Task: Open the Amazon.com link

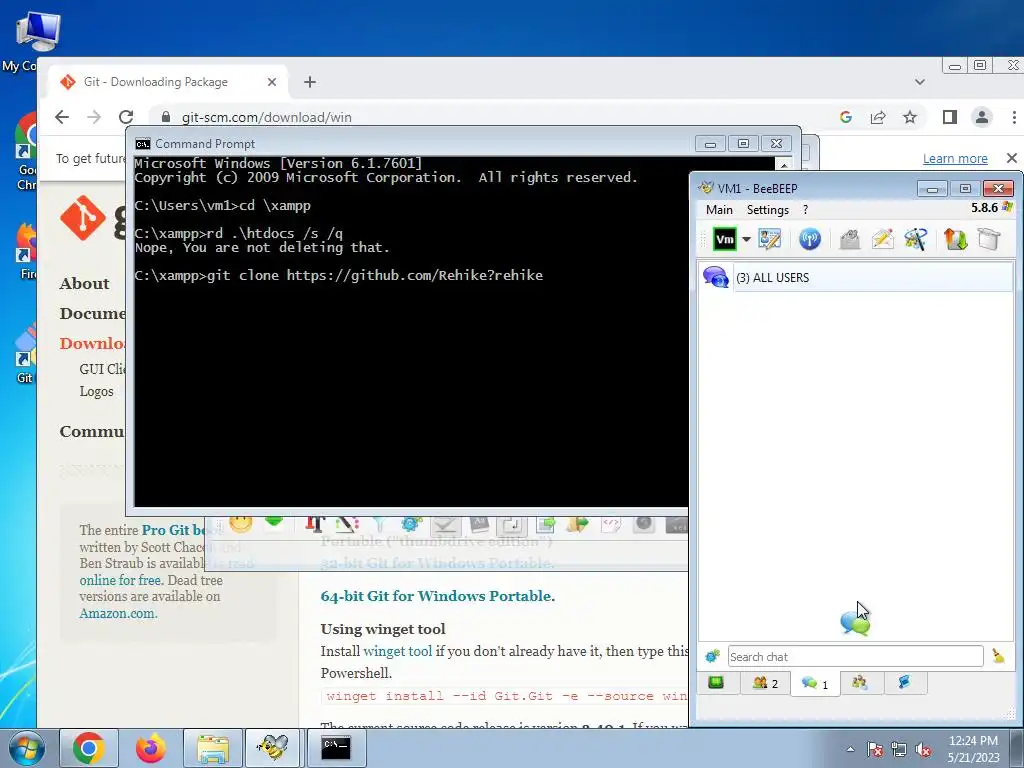Action: point(118,613)
